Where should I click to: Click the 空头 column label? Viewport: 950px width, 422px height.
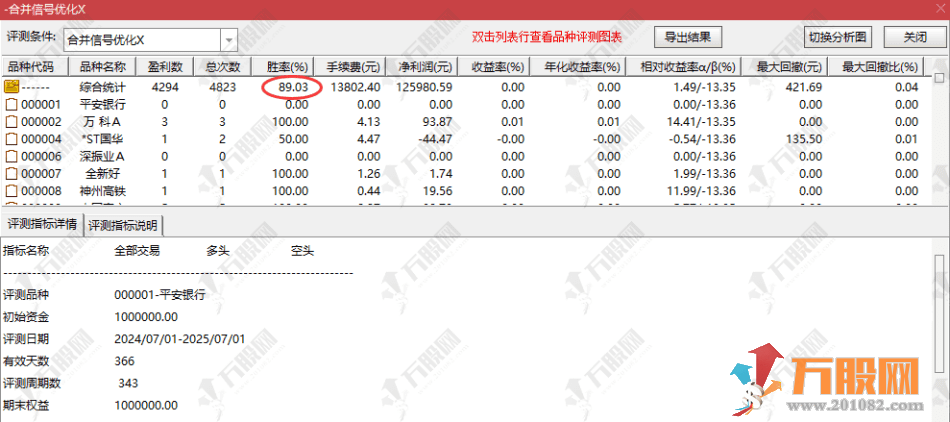302,251
